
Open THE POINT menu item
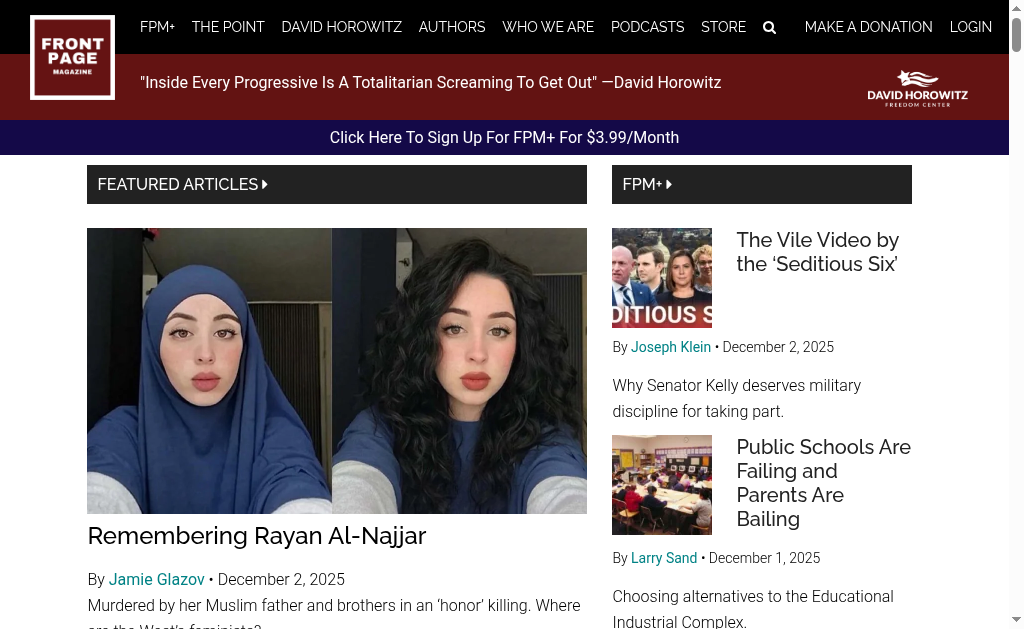(228, 27)
